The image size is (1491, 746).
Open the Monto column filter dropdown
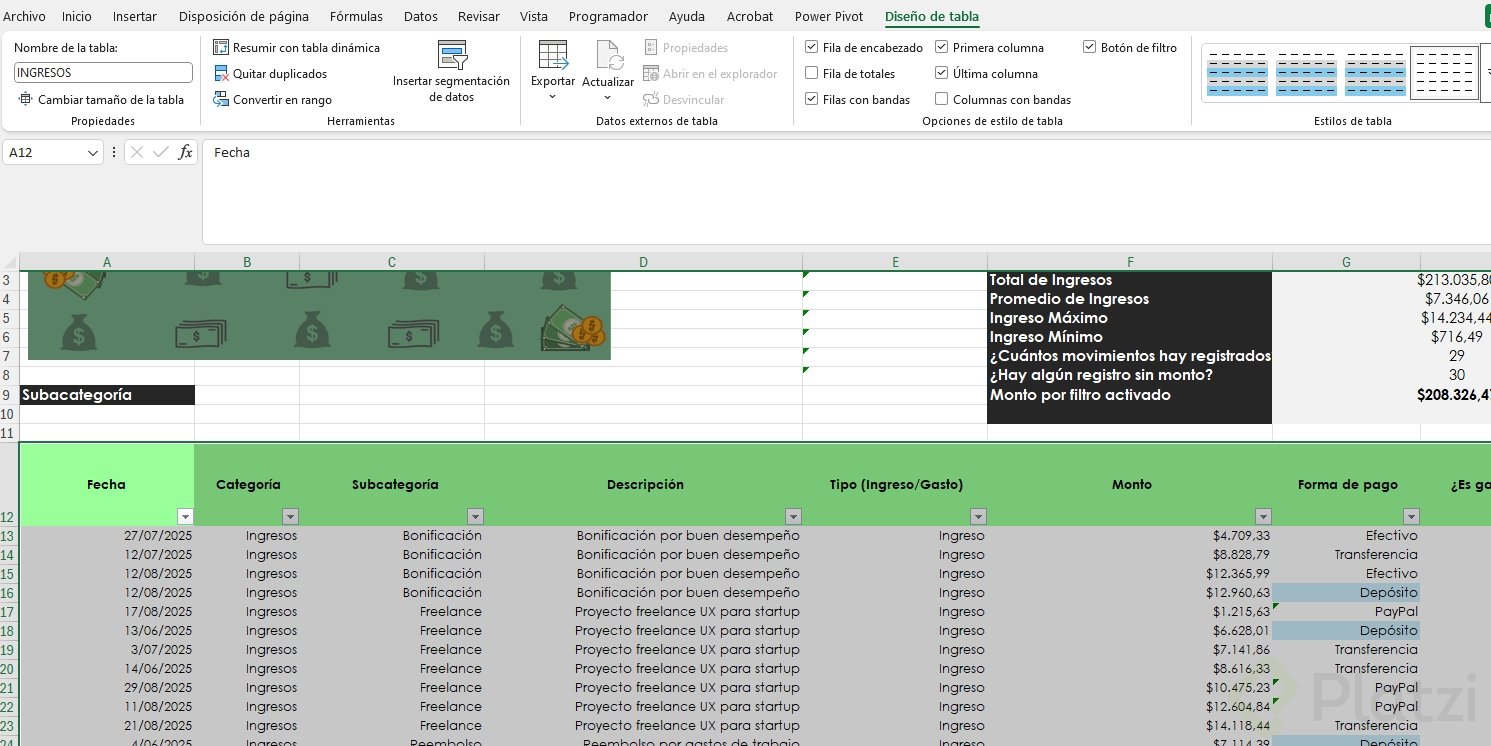click(1263, 517)
